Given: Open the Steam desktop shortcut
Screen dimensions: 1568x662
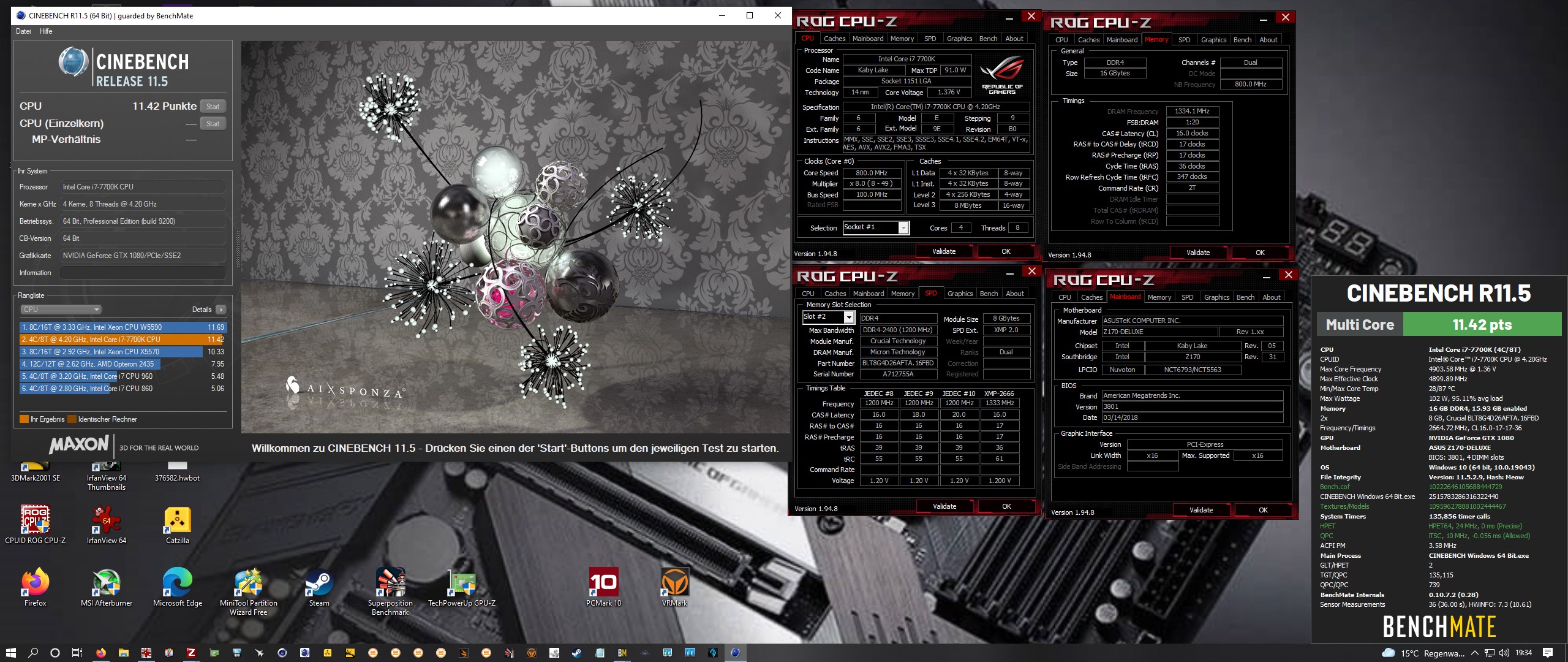Looking at the screenshot, I should click(x=319, y=587).
